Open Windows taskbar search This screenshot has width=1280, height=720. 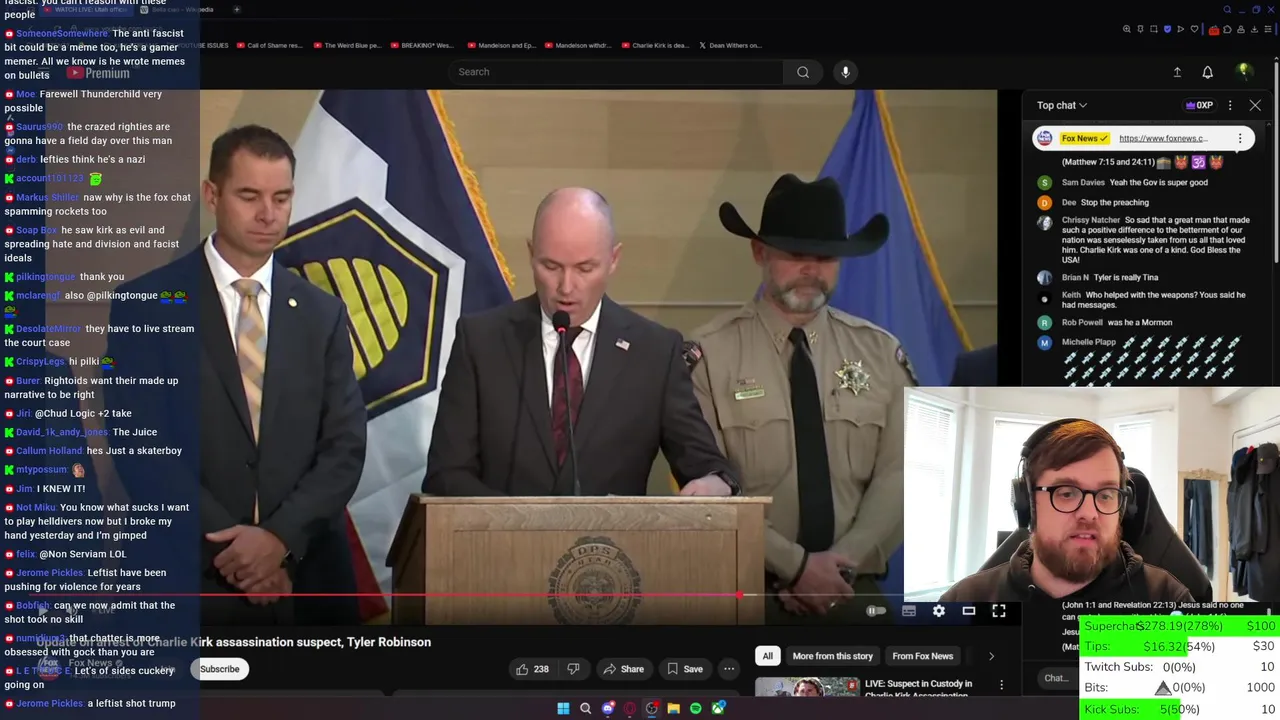pyautogui.click(x=586, y=708)
